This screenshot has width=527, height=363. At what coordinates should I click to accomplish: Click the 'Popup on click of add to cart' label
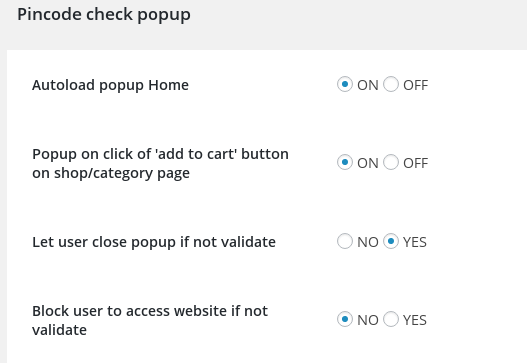[x=160, y=164]
